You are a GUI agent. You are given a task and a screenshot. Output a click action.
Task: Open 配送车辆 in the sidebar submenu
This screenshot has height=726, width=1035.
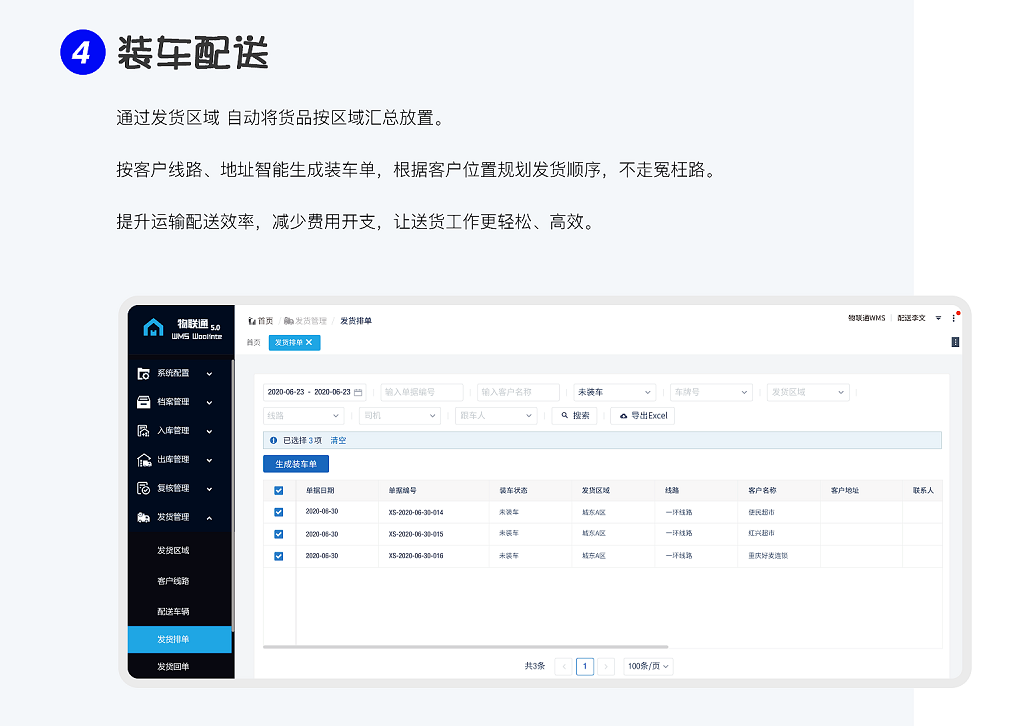click(173, 612)
